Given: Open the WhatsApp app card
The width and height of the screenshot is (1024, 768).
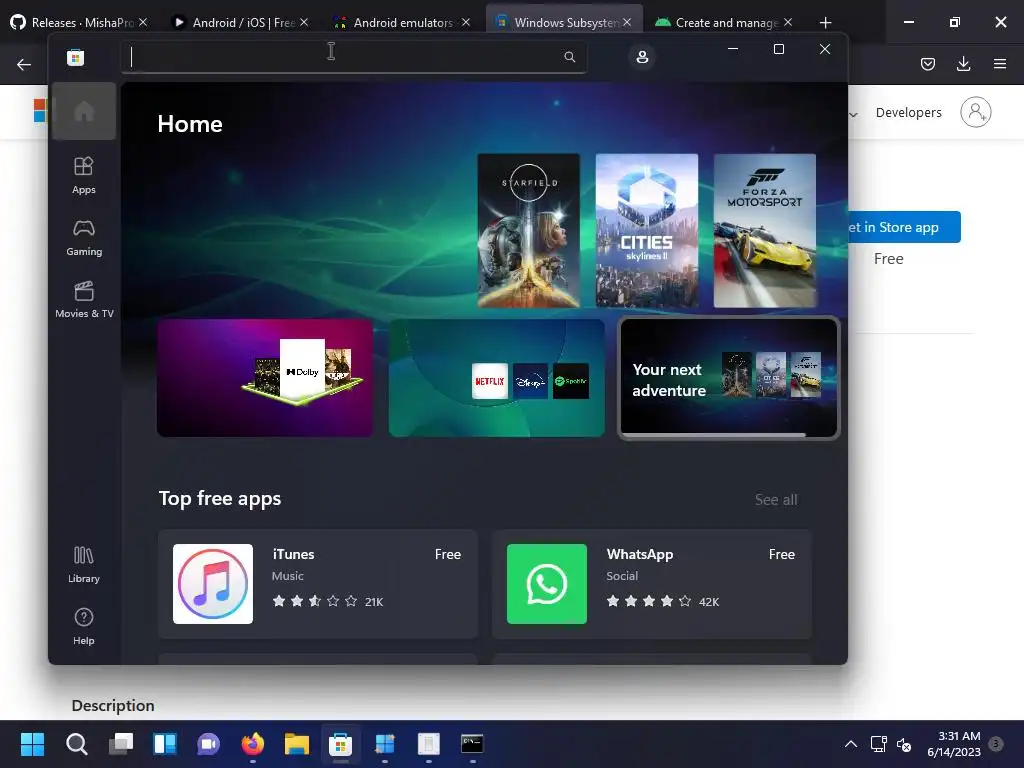Looking at the screenshot, I should coord(652,584).
